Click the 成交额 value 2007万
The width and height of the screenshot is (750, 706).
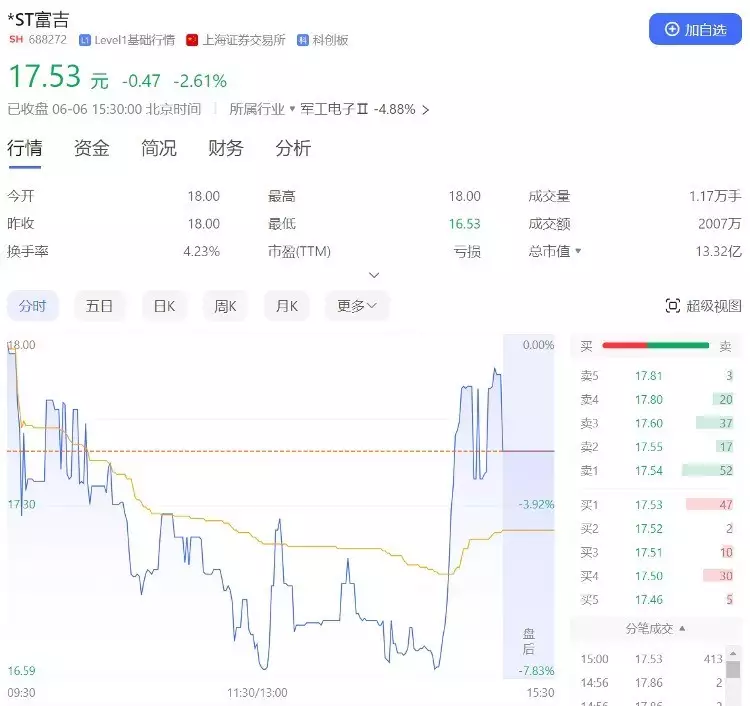pos(720,224)
